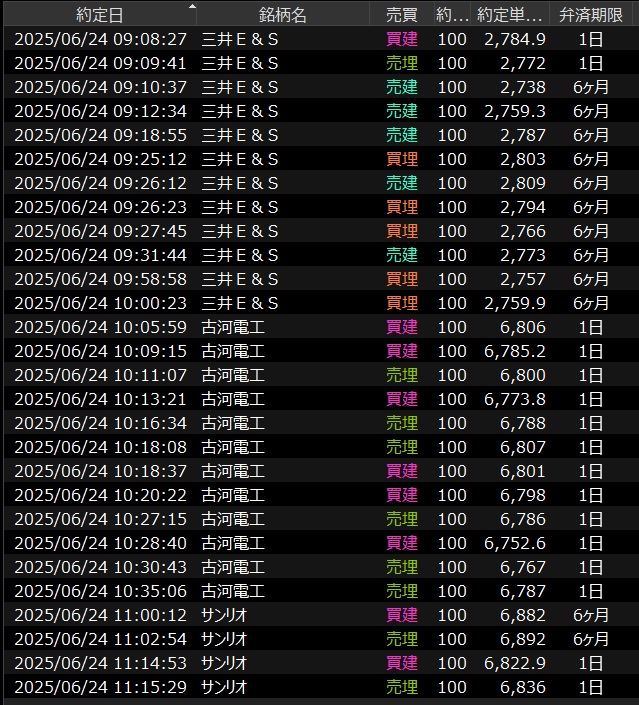
Task: Select the 11:00:12 サンリオ timestamp
Action: coord(100,615)
